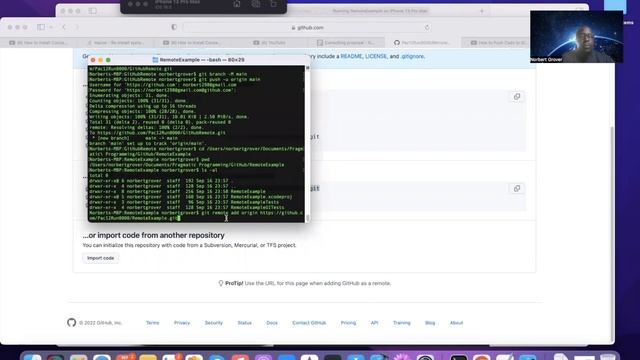Open the Pricing footer link

pos(348,323)
